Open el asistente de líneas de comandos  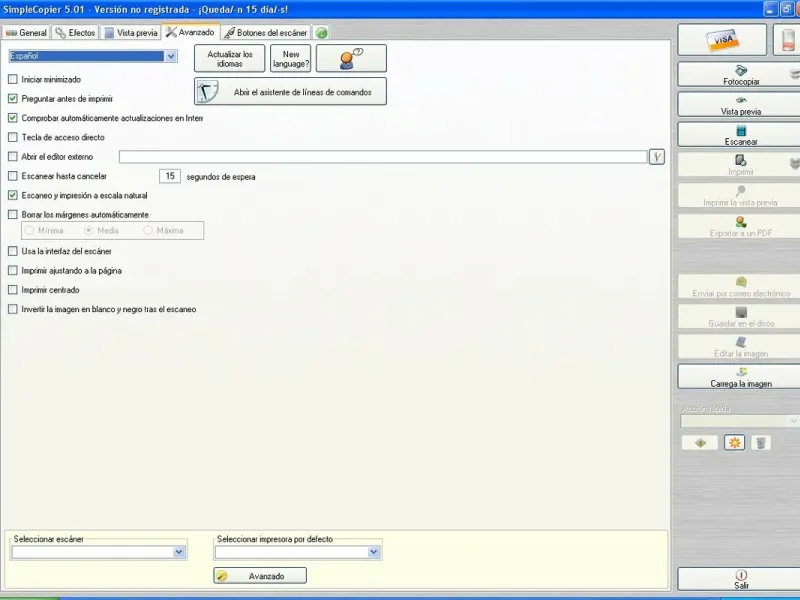pyautogui.click(x=290, y=91)
